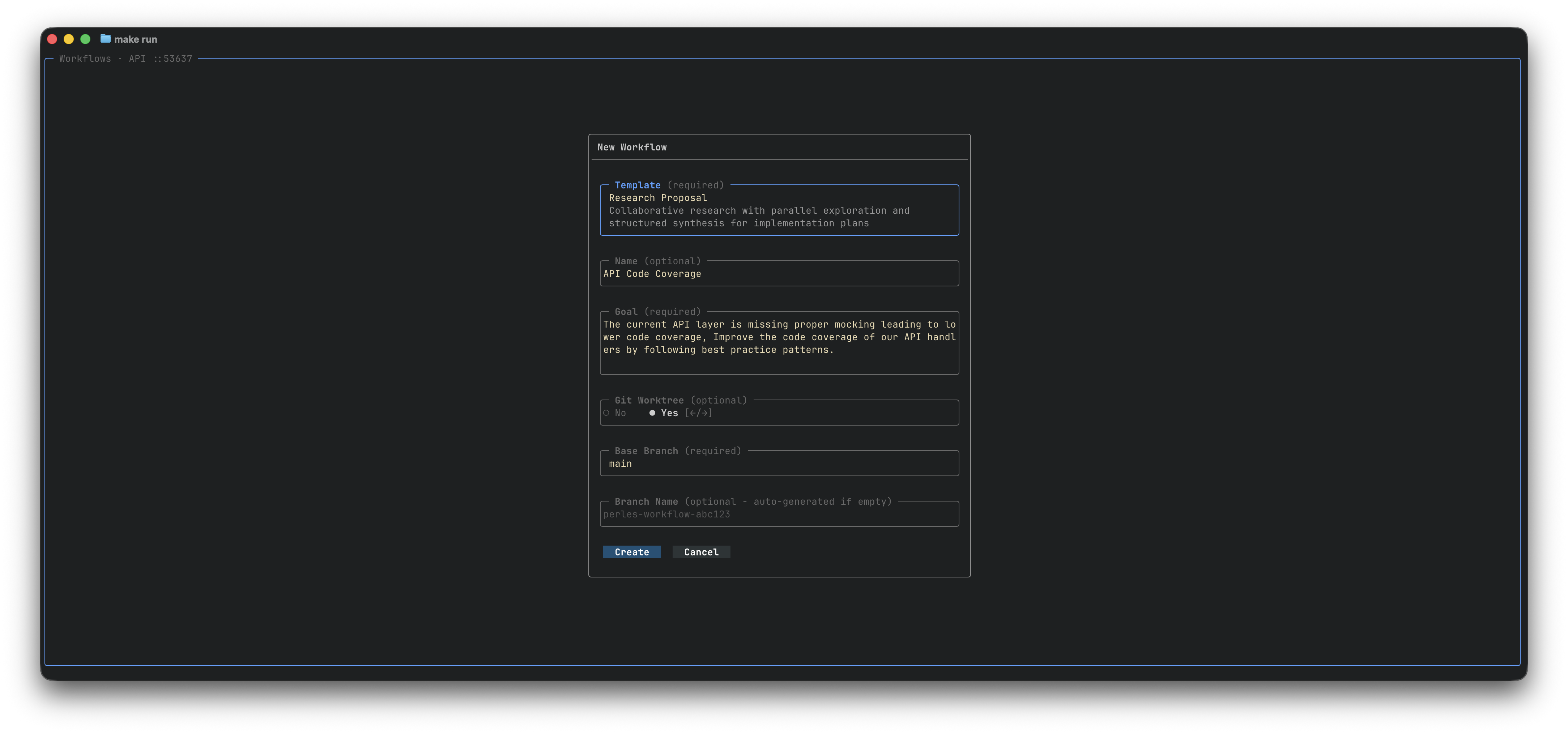Select the 'Yes' option for Git Worktree

click(x=664, y=413)
